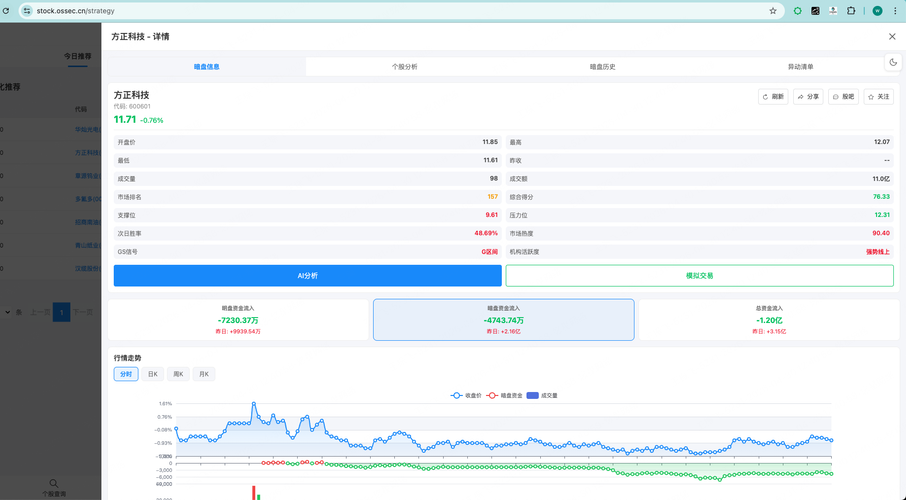Click the address bar URL stock.ossec.cn/strategy
The width and height of the screenshot is (906, 500).
click(x=76, y=10)
